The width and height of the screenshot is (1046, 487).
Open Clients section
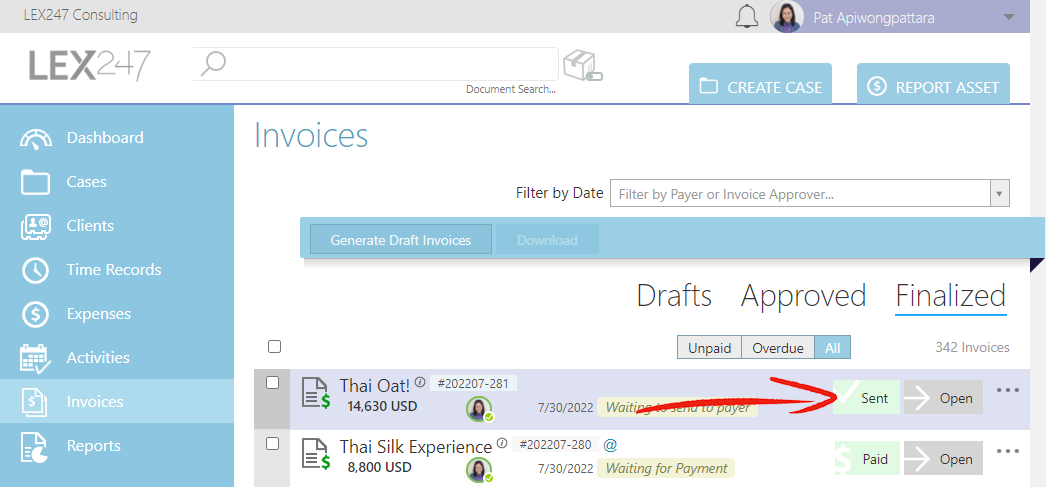pyautogui.click(x=90, y=225)
